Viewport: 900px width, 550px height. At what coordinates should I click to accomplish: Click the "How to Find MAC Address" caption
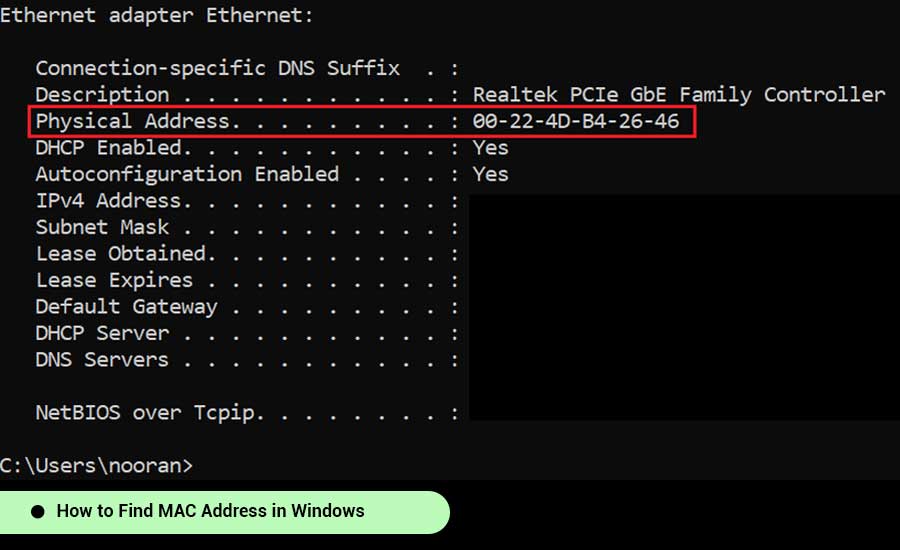click(x=210, y=511)
